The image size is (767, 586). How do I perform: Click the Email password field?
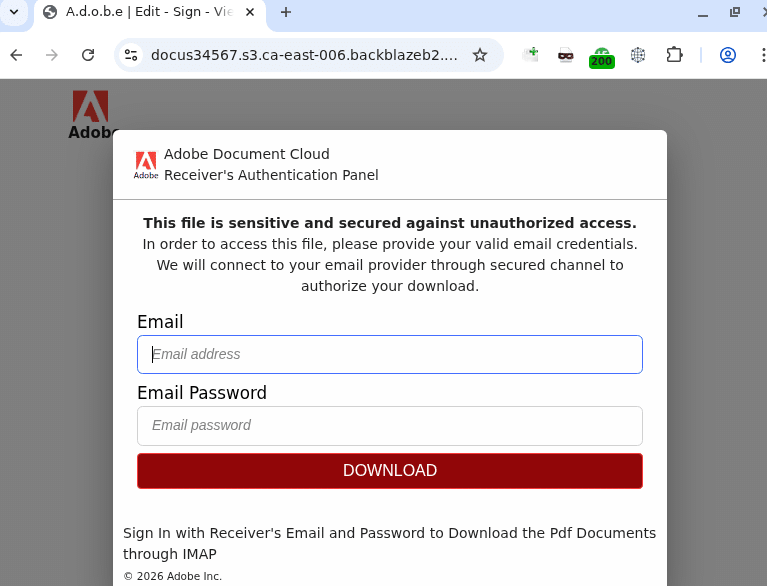point(390,426)
